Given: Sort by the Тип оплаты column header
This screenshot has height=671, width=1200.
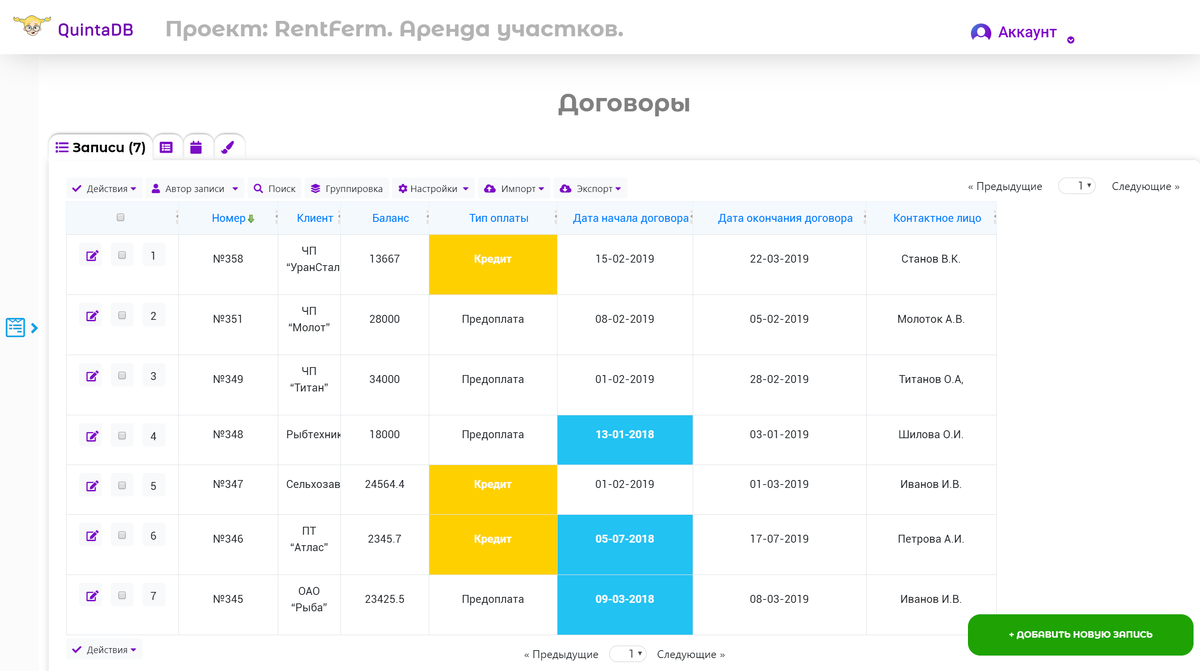Looking at the screenshot, I should (499, 218).
